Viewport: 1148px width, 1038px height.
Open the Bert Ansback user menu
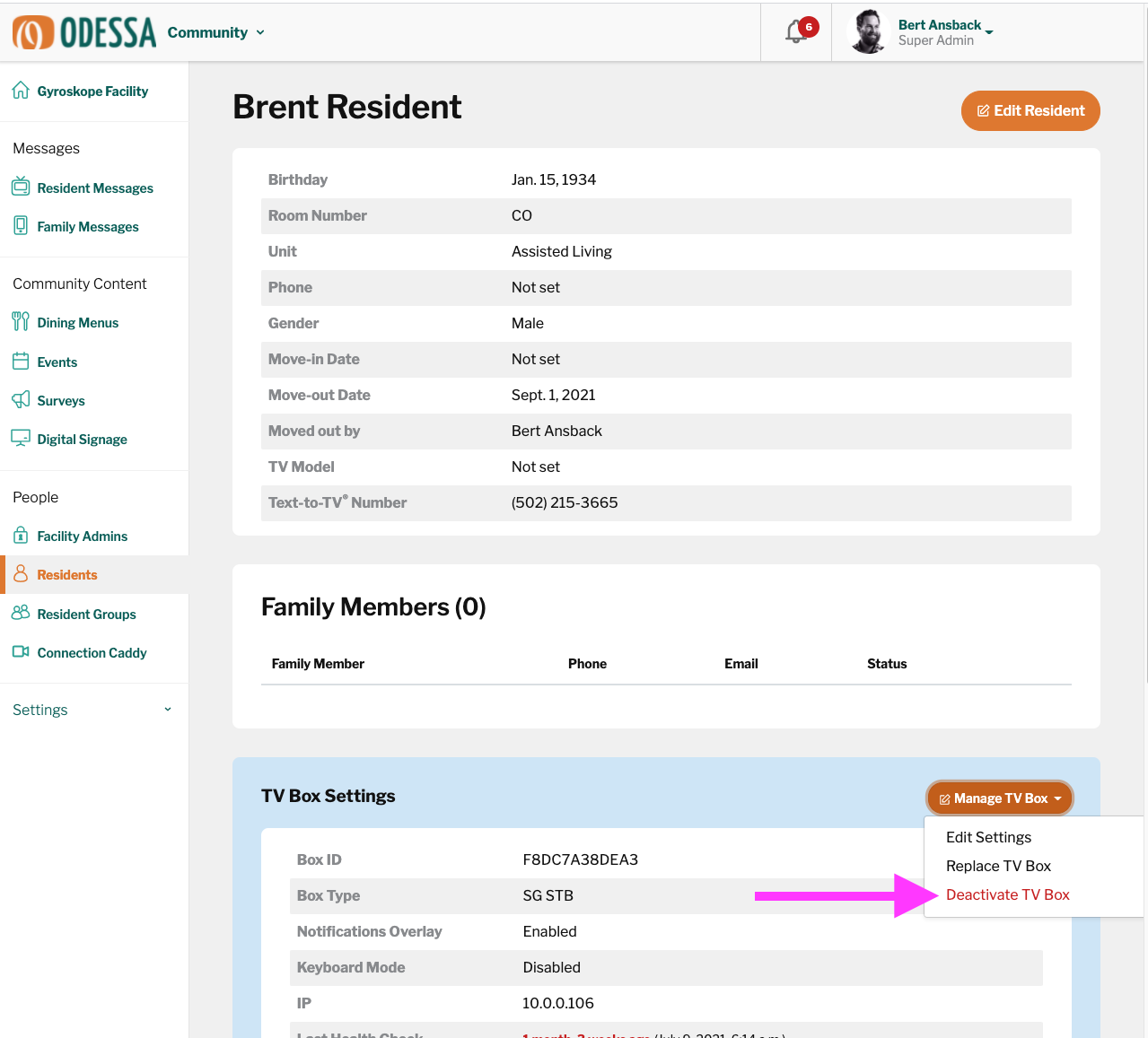(x=946, y=32)
